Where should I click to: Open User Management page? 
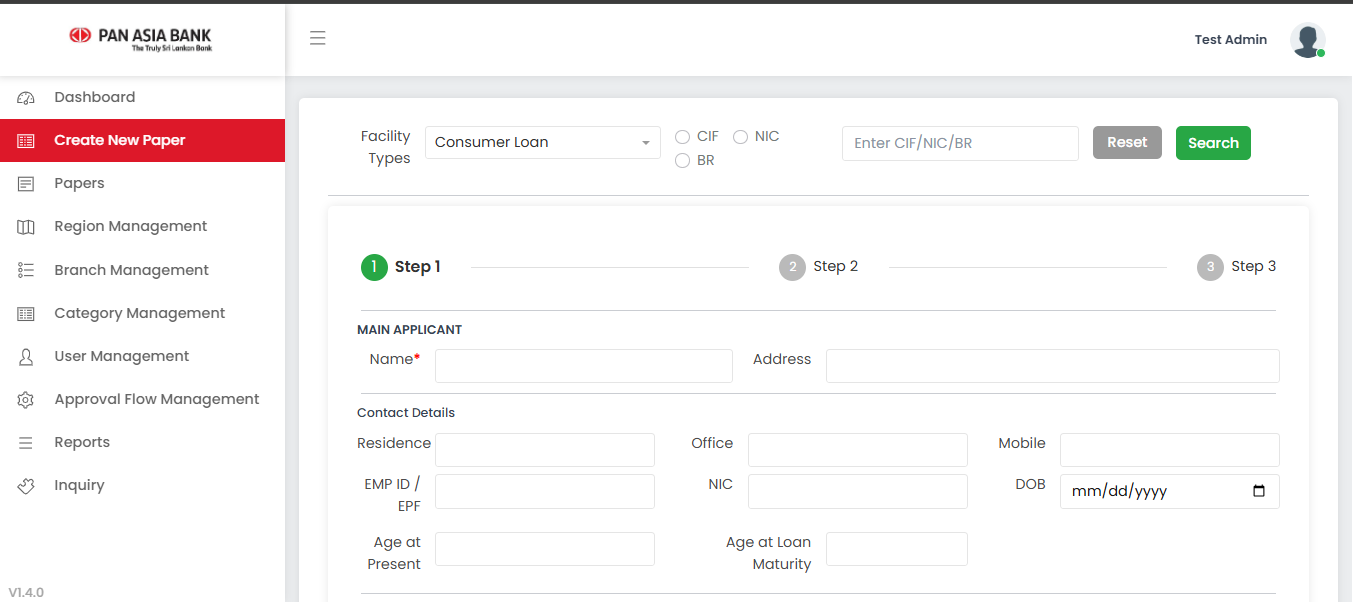pos(142,356)
